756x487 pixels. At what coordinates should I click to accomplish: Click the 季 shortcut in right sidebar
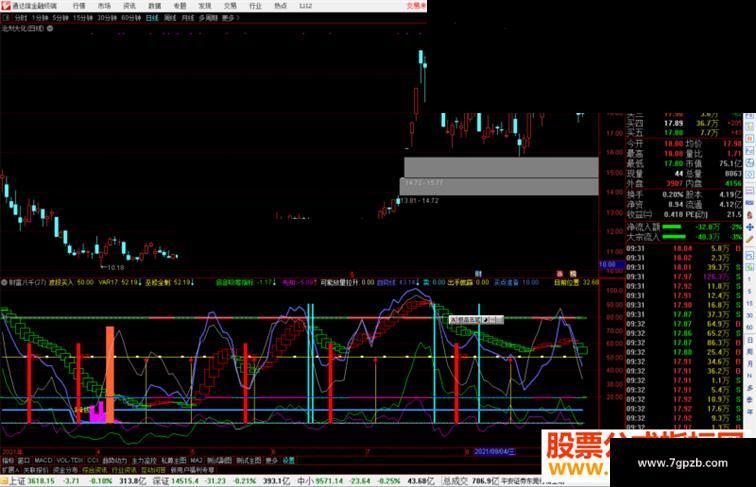[750, 399]
